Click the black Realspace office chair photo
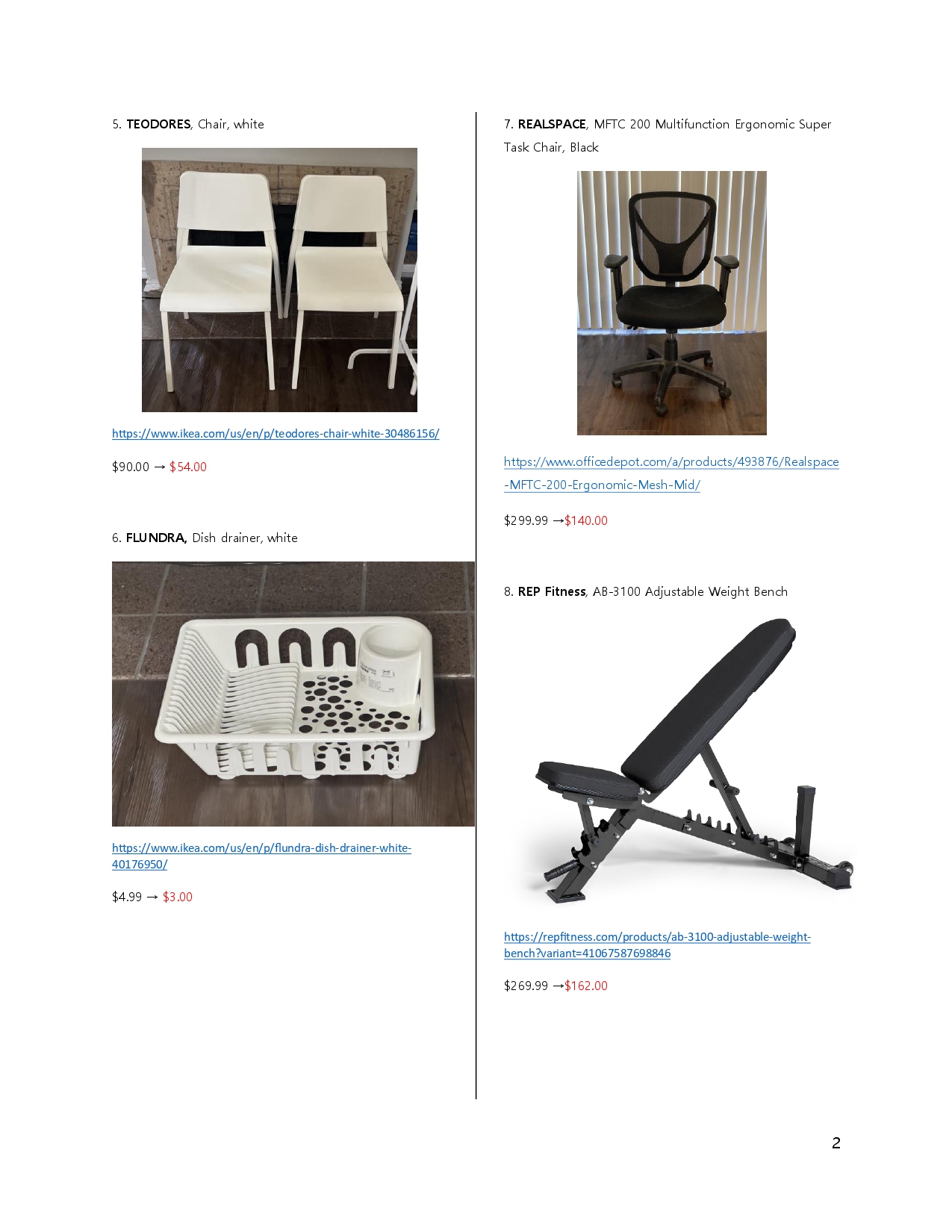Viewport: 952px width, 1232px height. coord(672,303)
